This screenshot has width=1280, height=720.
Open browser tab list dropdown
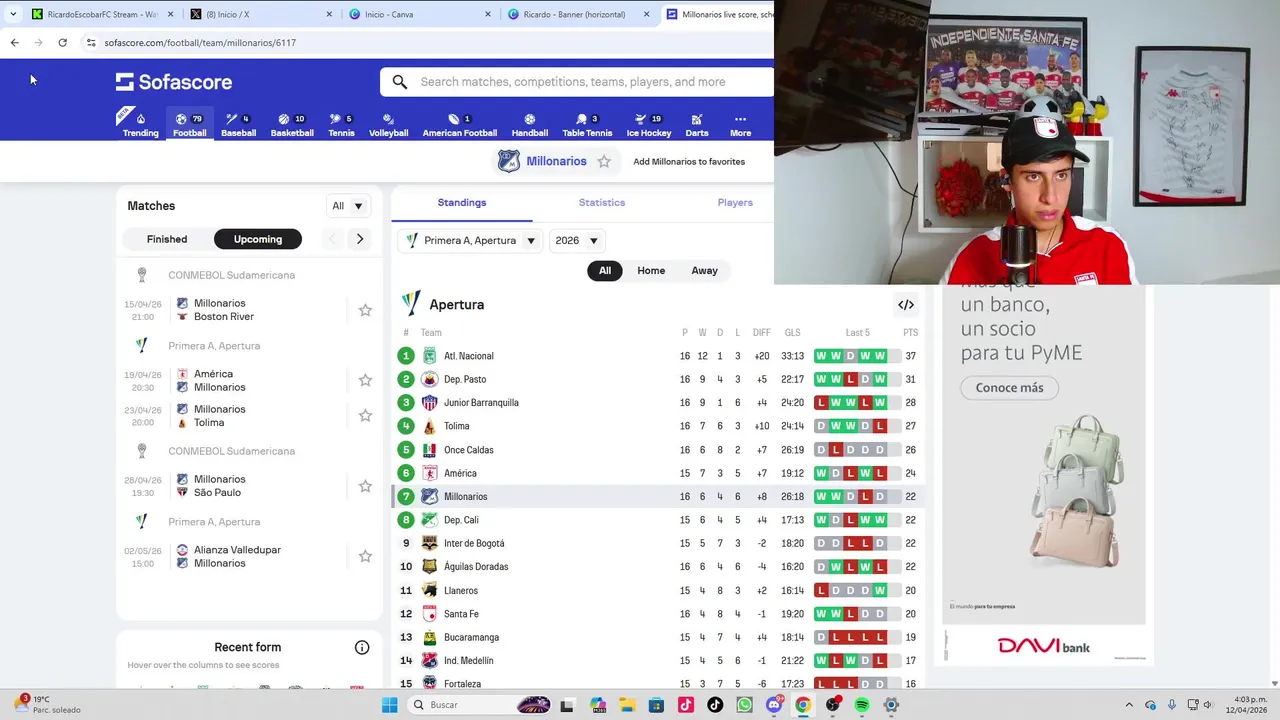coord(12,14)
